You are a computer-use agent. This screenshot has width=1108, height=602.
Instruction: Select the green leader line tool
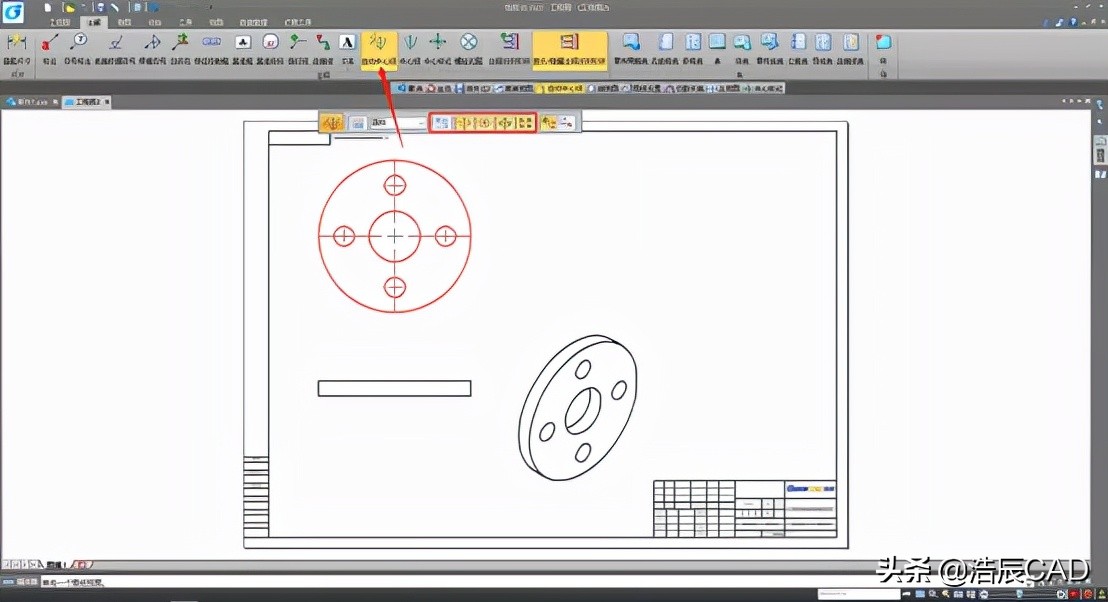(x=297, y=49)
